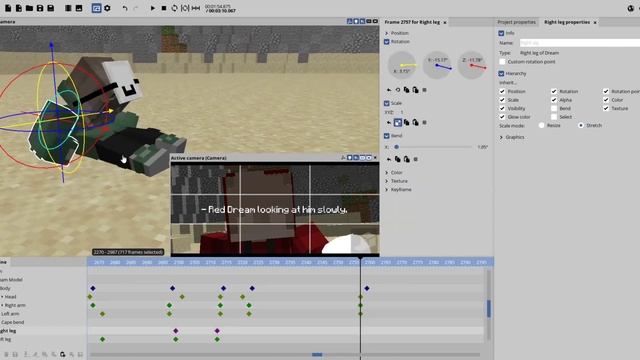Click the Name input field
The height and width of the screenshot is (360, 640).
coord(580,42)
